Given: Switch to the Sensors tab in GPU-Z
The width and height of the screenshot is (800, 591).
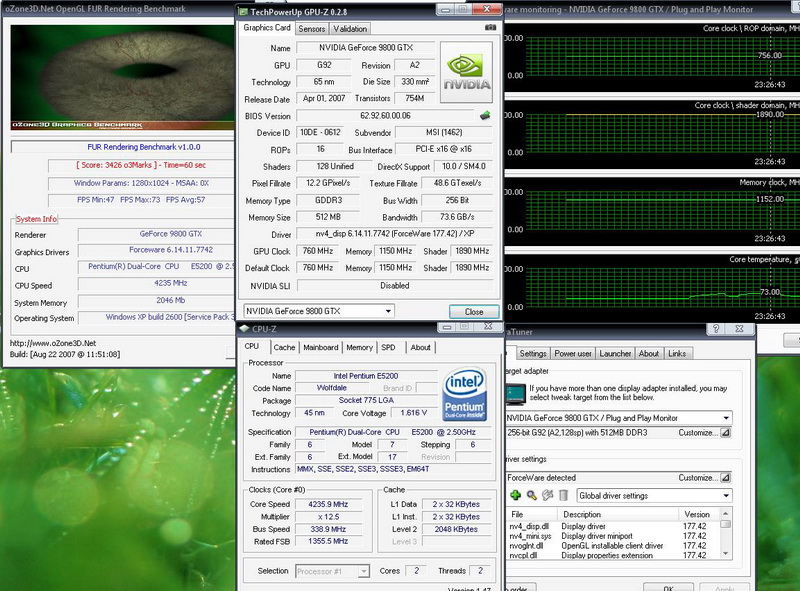Looking at the screenshot, I should tap(312, 29).
